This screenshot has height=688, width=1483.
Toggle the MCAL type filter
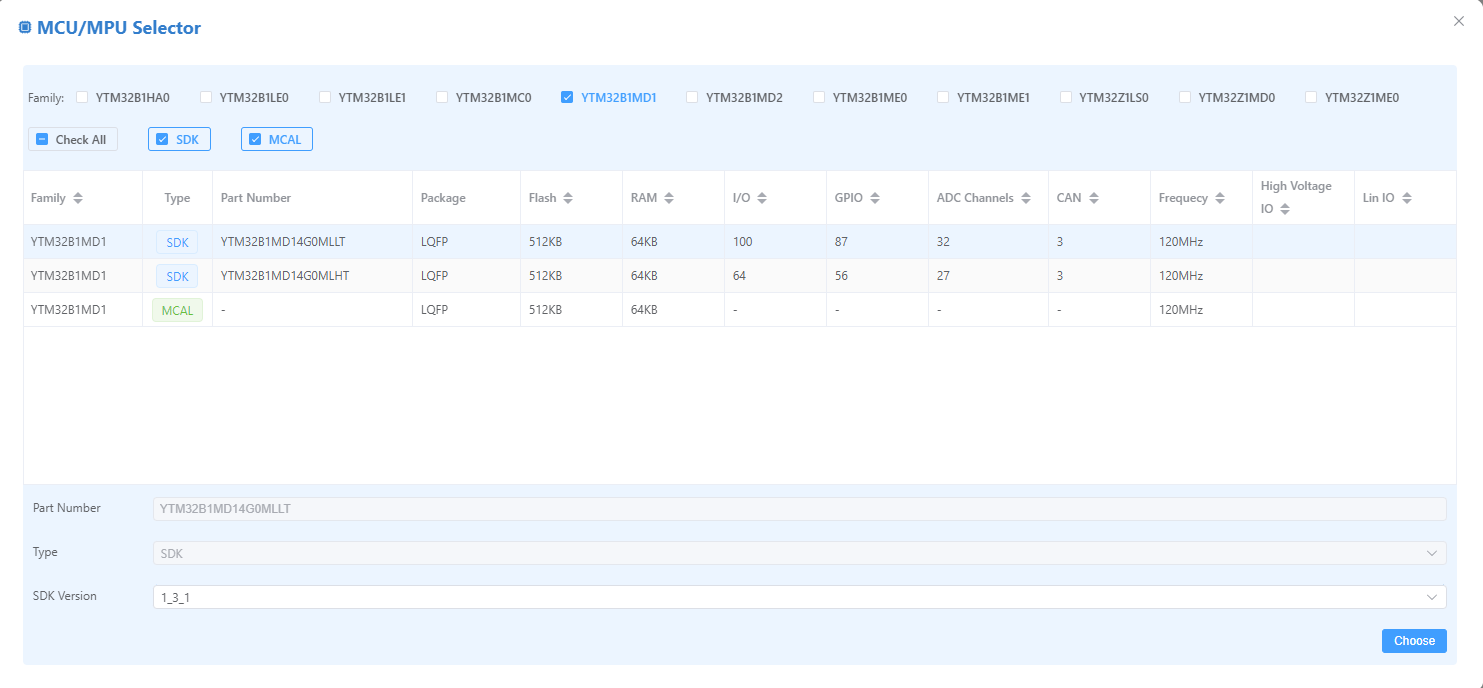pos(277,139)
